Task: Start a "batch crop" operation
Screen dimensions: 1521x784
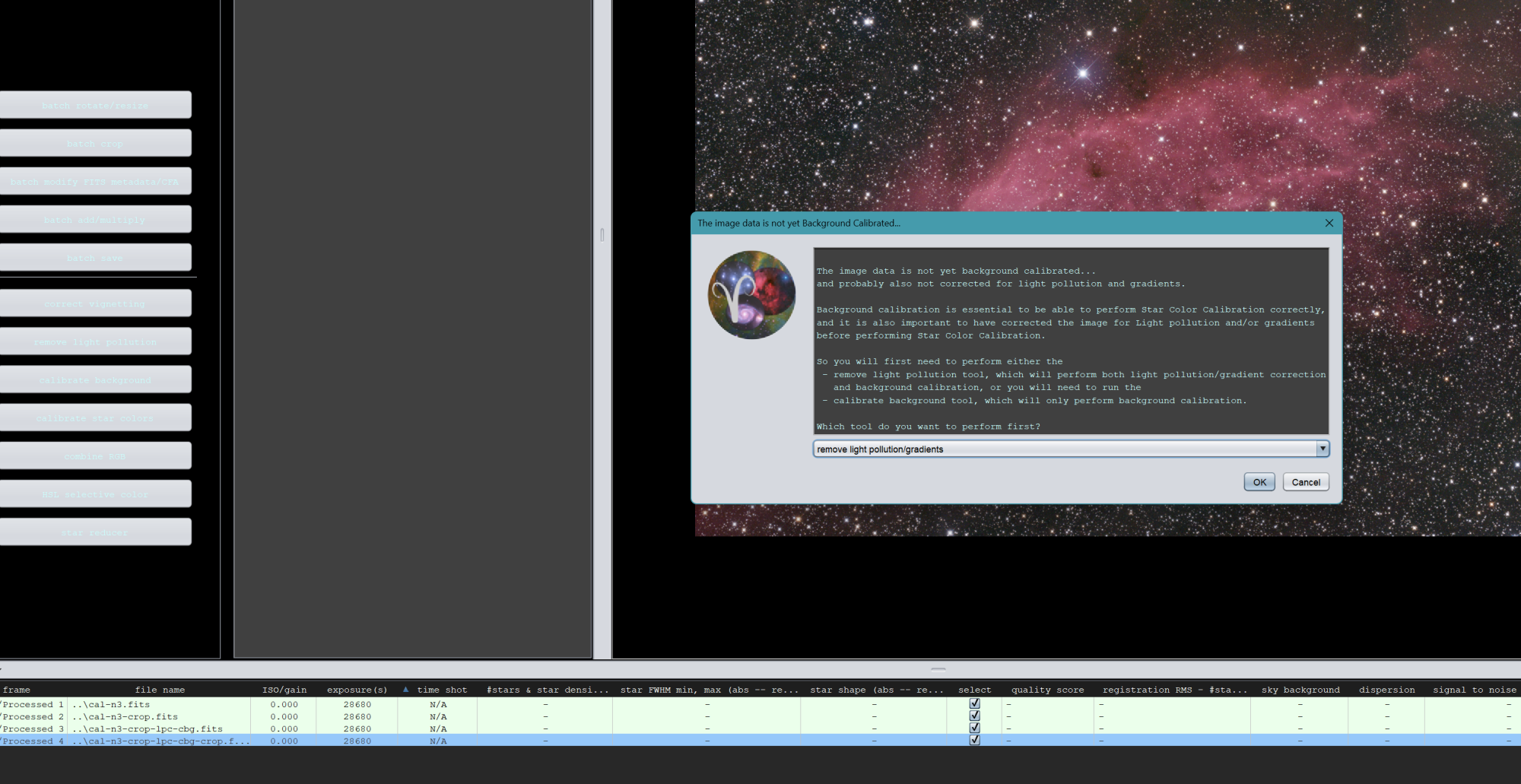Action: [96, 143]
